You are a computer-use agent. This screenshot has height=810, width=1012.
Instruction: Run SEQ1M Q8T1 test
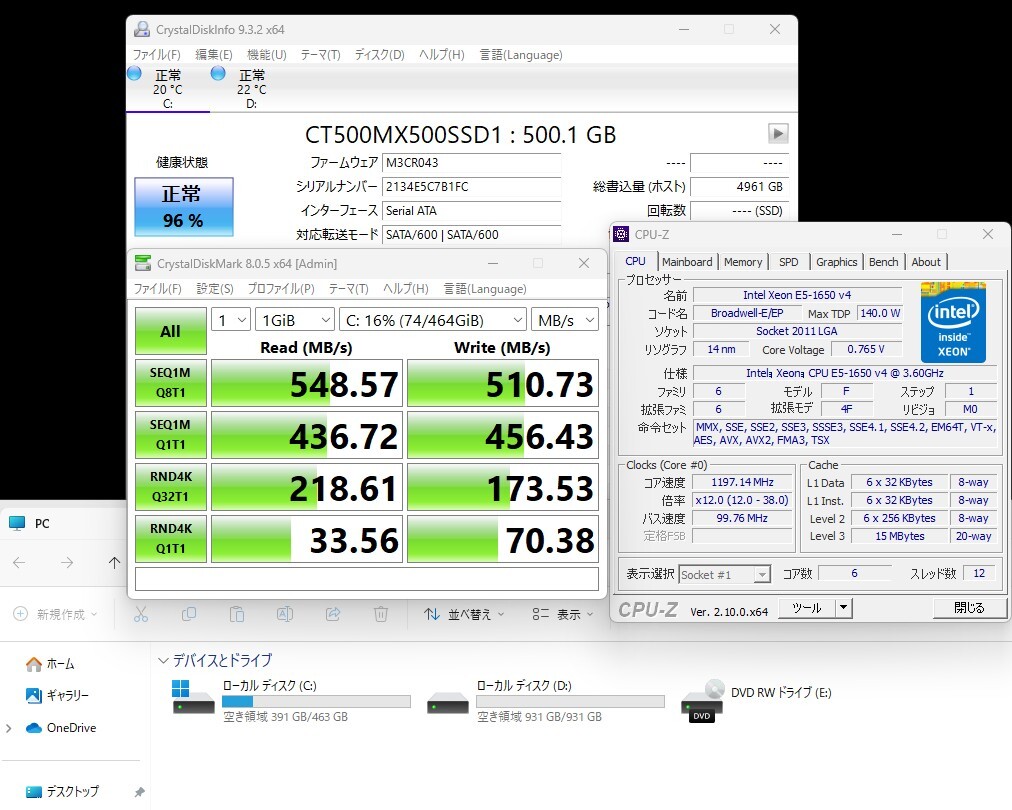coord(170,383)
